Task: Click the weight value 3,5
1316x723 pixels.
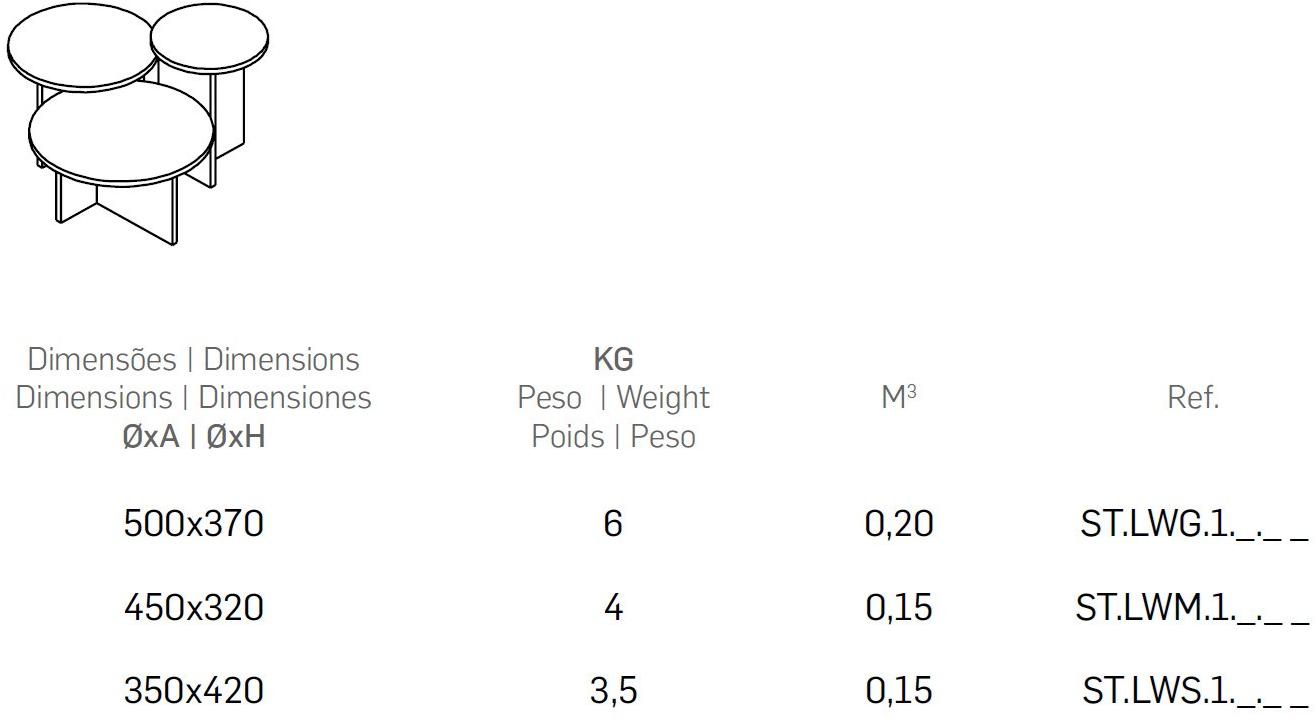Action: [x=613, y=690]
